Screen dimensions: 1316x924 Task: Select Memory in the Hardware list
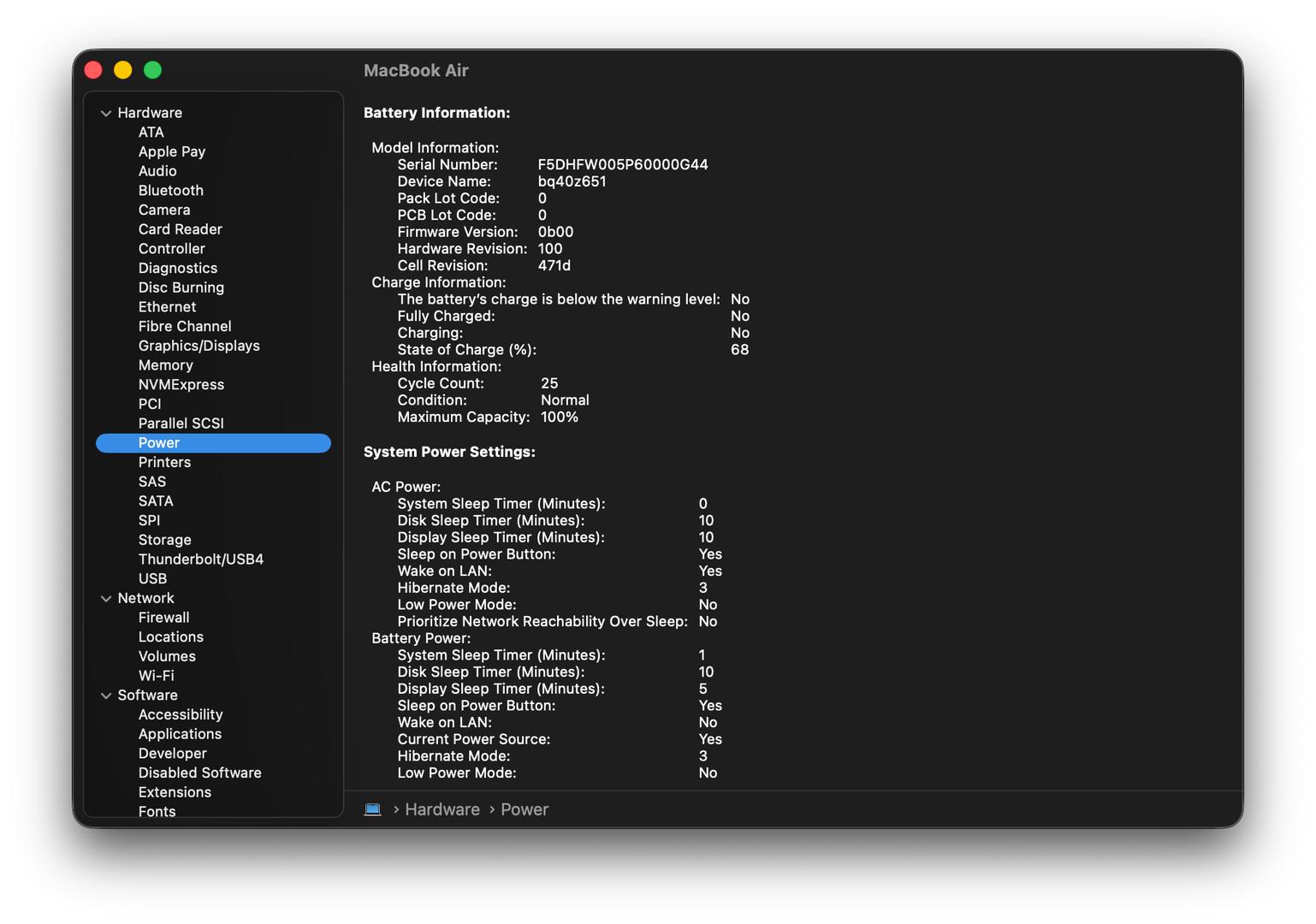pos(165,365)
